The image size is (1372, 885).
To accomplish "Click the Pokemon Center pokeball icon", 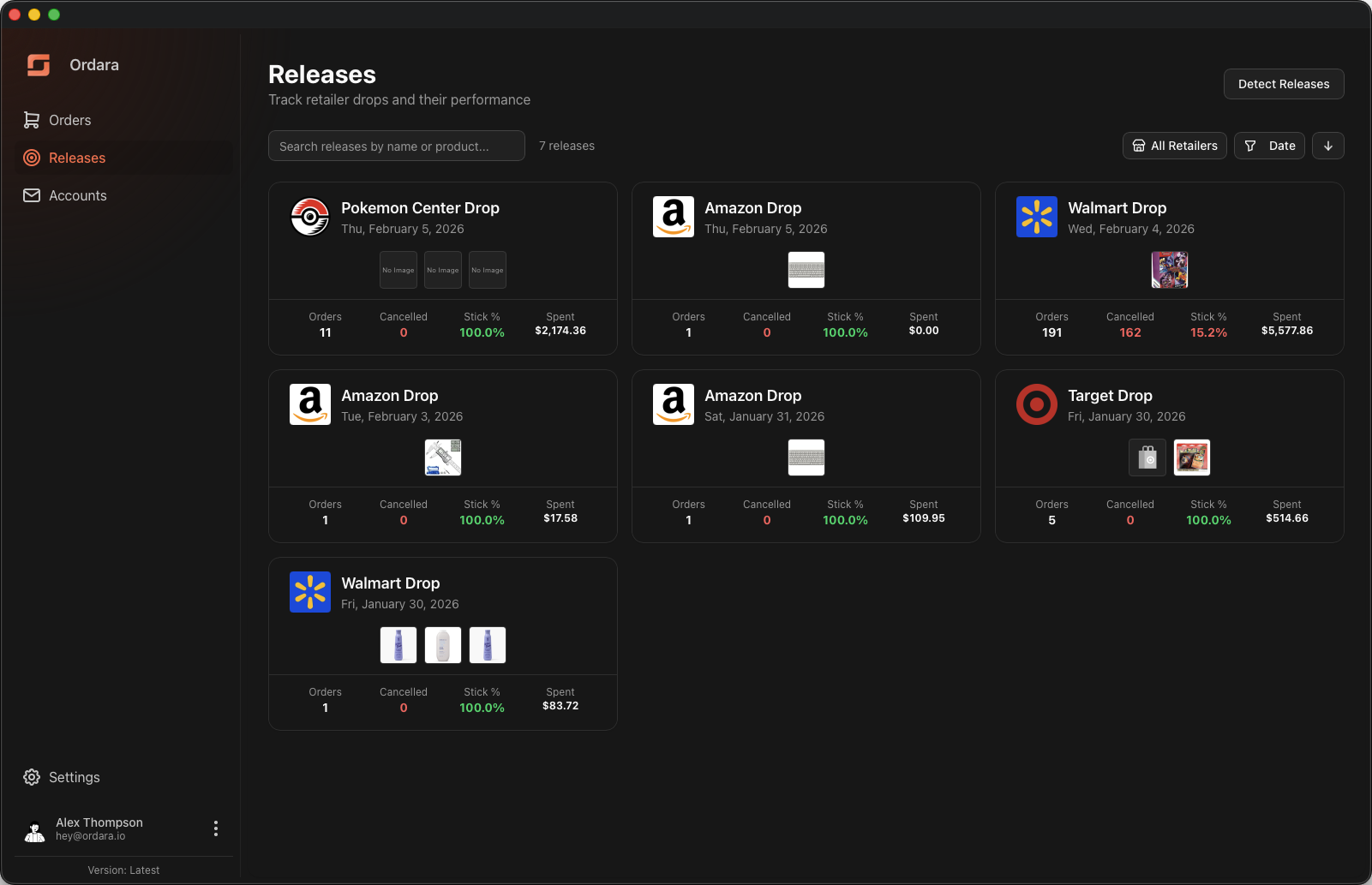I will pos(309,217).
